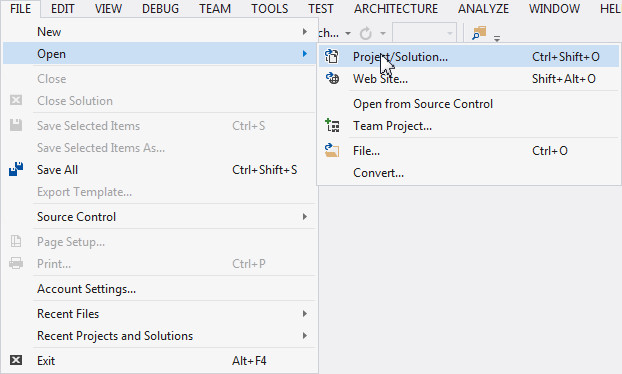Click the File open folder icon
The height and width of the screenshot is (374, 622).
[x=332, y=150]
